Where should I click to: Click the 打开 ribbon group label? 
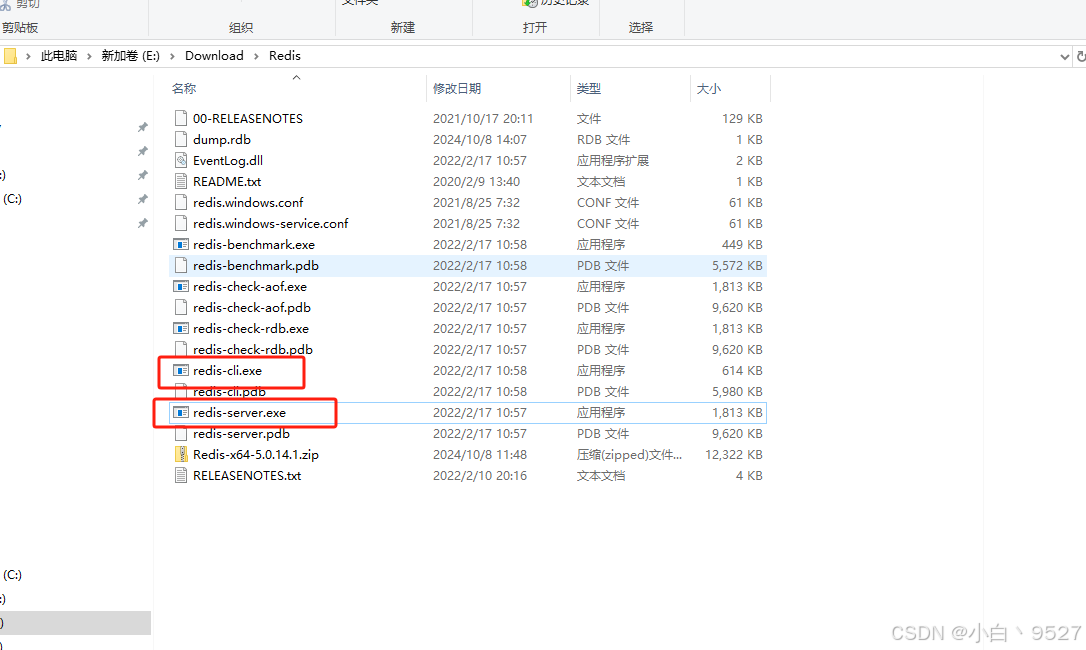coord(535,28)
